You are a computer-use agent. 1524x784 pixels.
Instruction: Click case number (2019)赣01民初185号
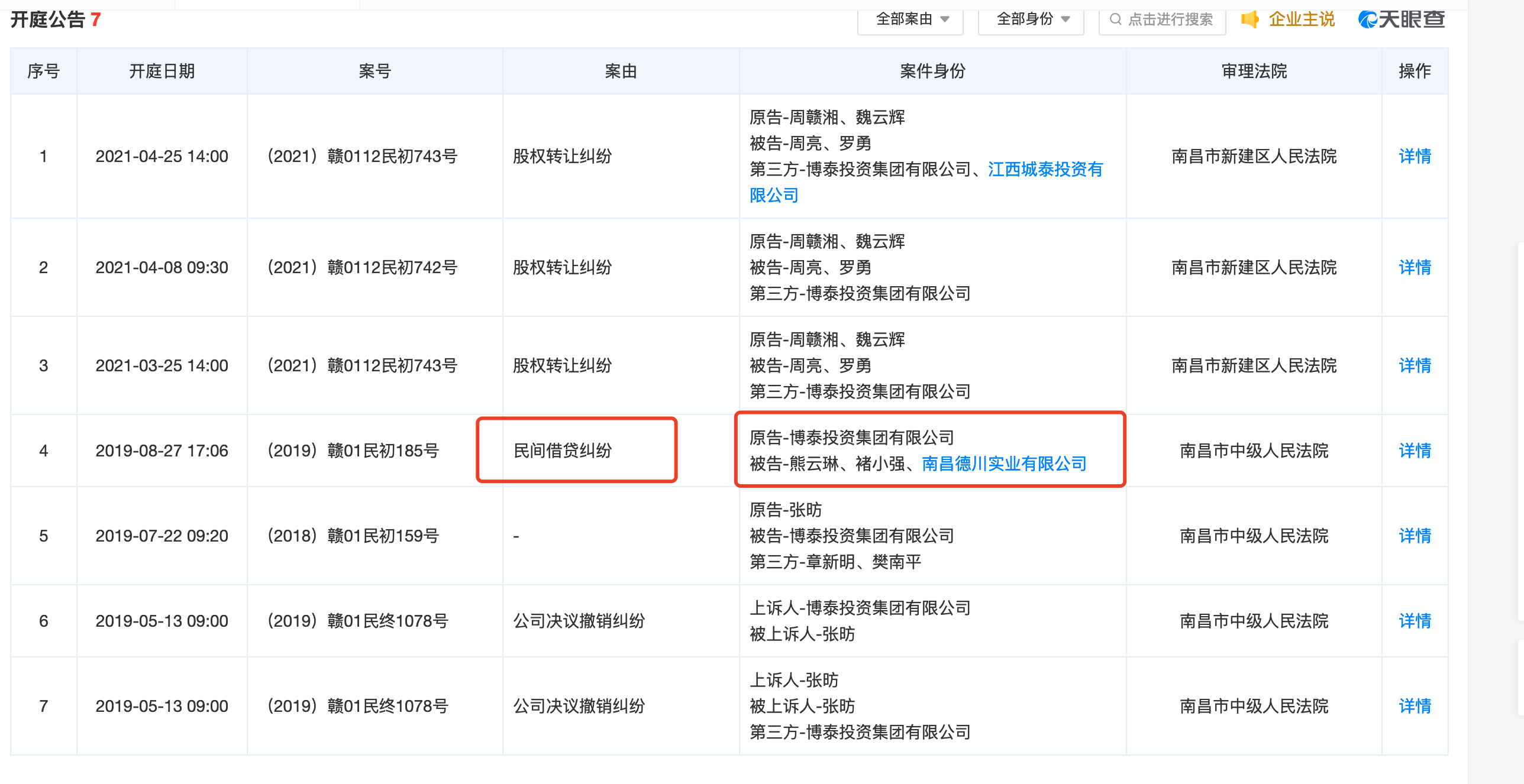pos(353,451)
